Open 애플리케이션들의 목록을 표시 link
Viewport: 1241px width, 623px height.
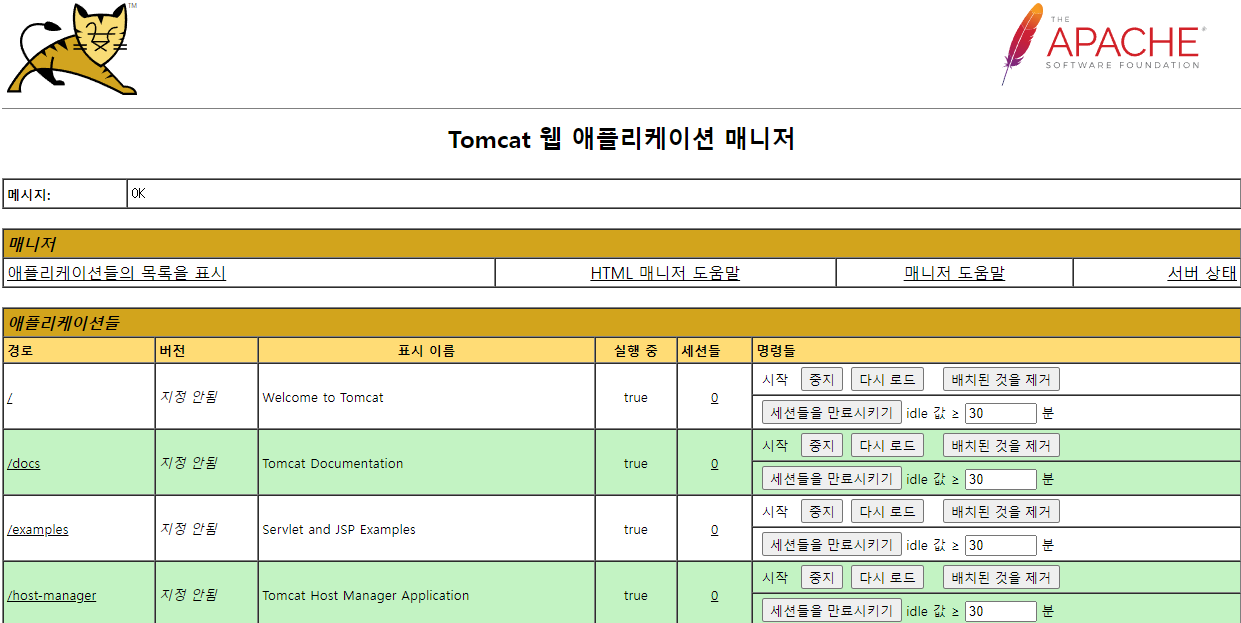pyautogui.click(x=116, y=273)
